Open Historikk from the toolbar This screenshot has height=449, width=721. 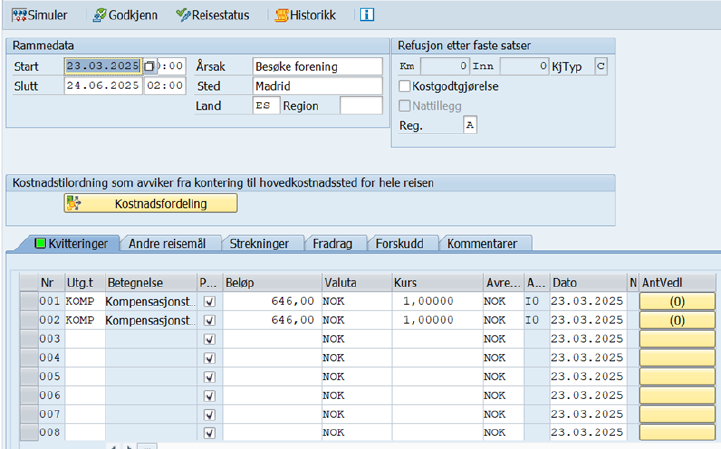[306, 15]
